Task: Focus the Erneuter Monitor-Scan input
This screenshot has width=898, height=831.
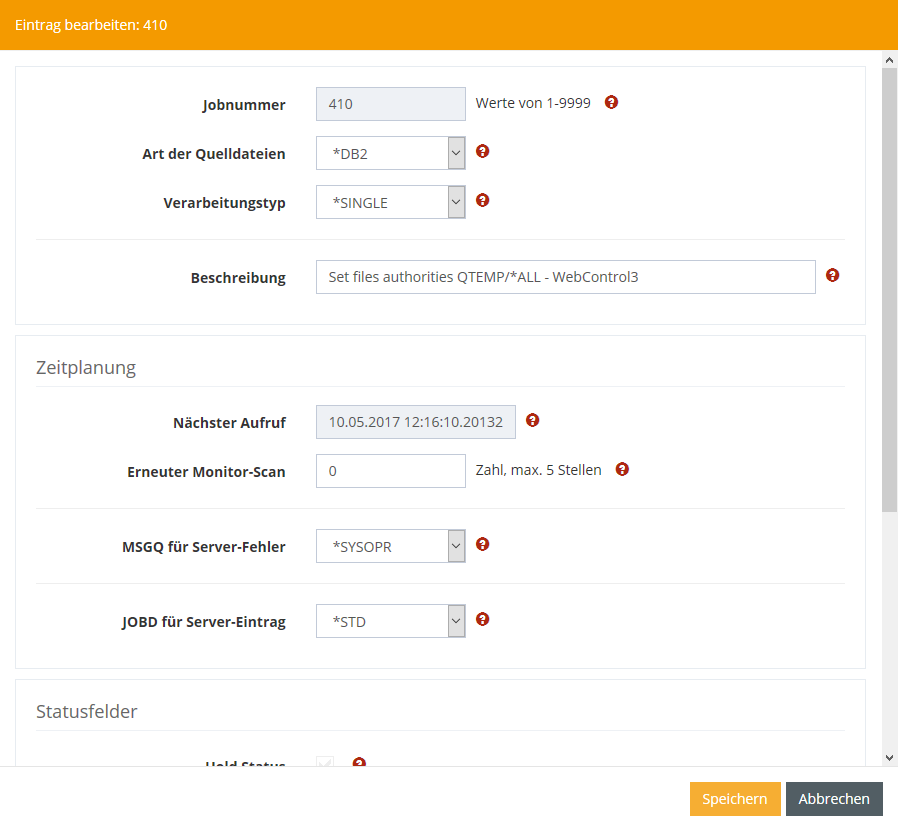Action: 390,471
